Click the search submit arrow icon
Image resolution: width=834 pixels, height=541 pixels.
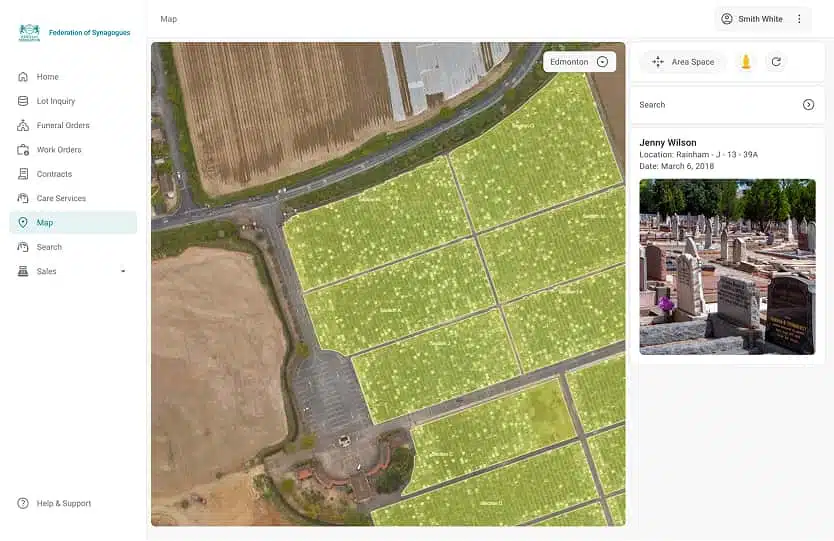pyautogui.click(x=808, y=105)
